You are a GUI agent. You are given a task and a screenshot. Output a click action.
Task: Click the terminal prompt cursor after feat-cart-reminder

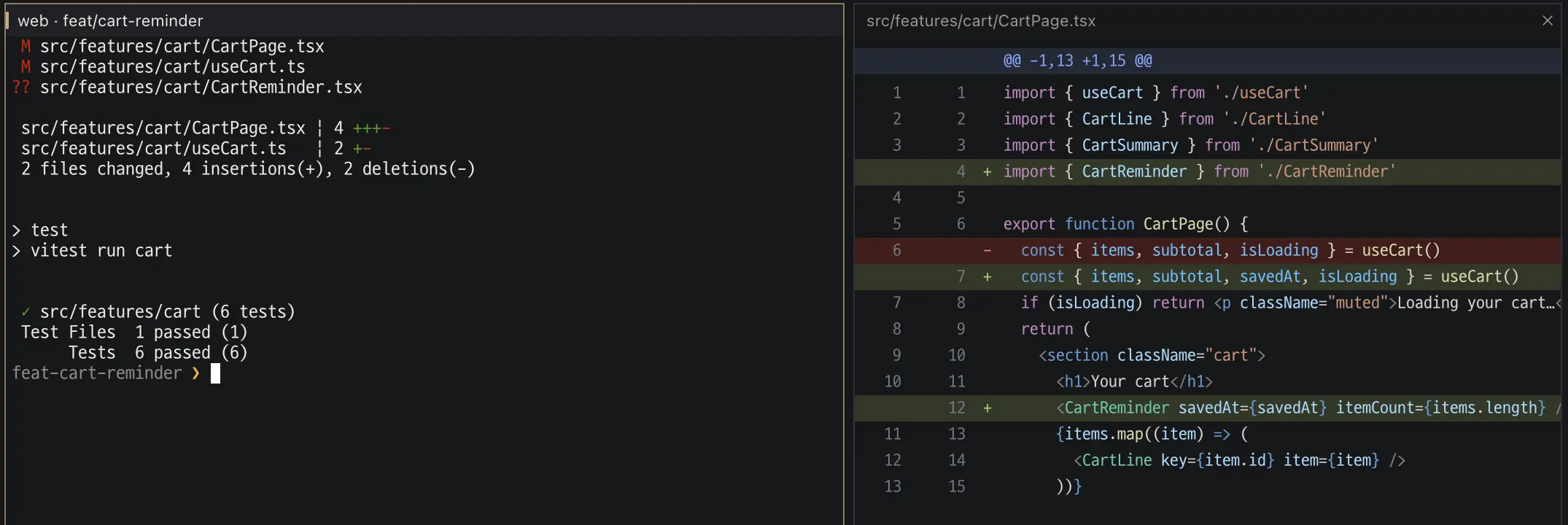pyautogui.click(x=215, y=373)
